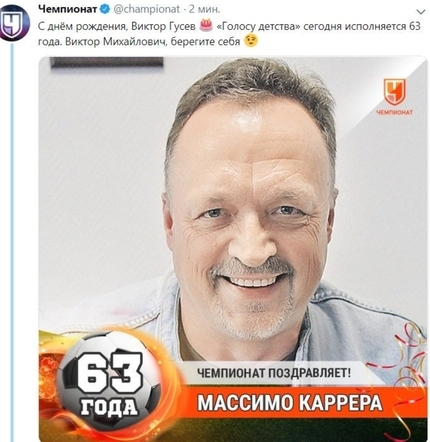The height and width of the screenshot is (442, 430).
Task: Open the Чемпионат profile avatar
Action: pyautogui.click(x=13, y=22)
